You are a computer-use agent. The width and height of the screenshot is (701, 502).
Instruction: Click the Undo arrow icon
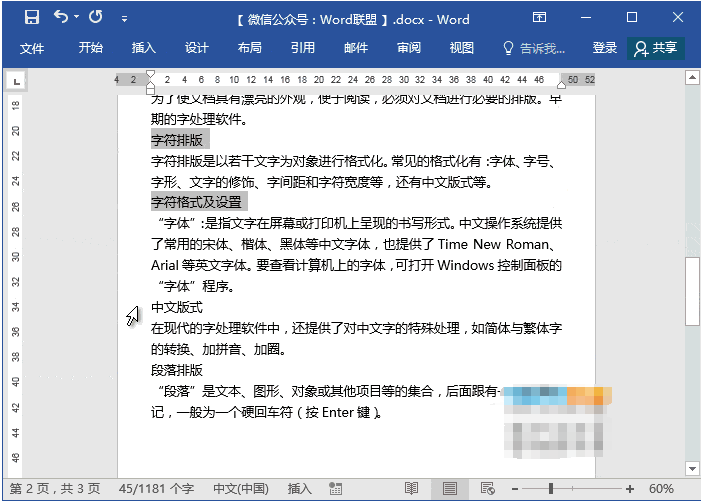click(x=61, y=18)
